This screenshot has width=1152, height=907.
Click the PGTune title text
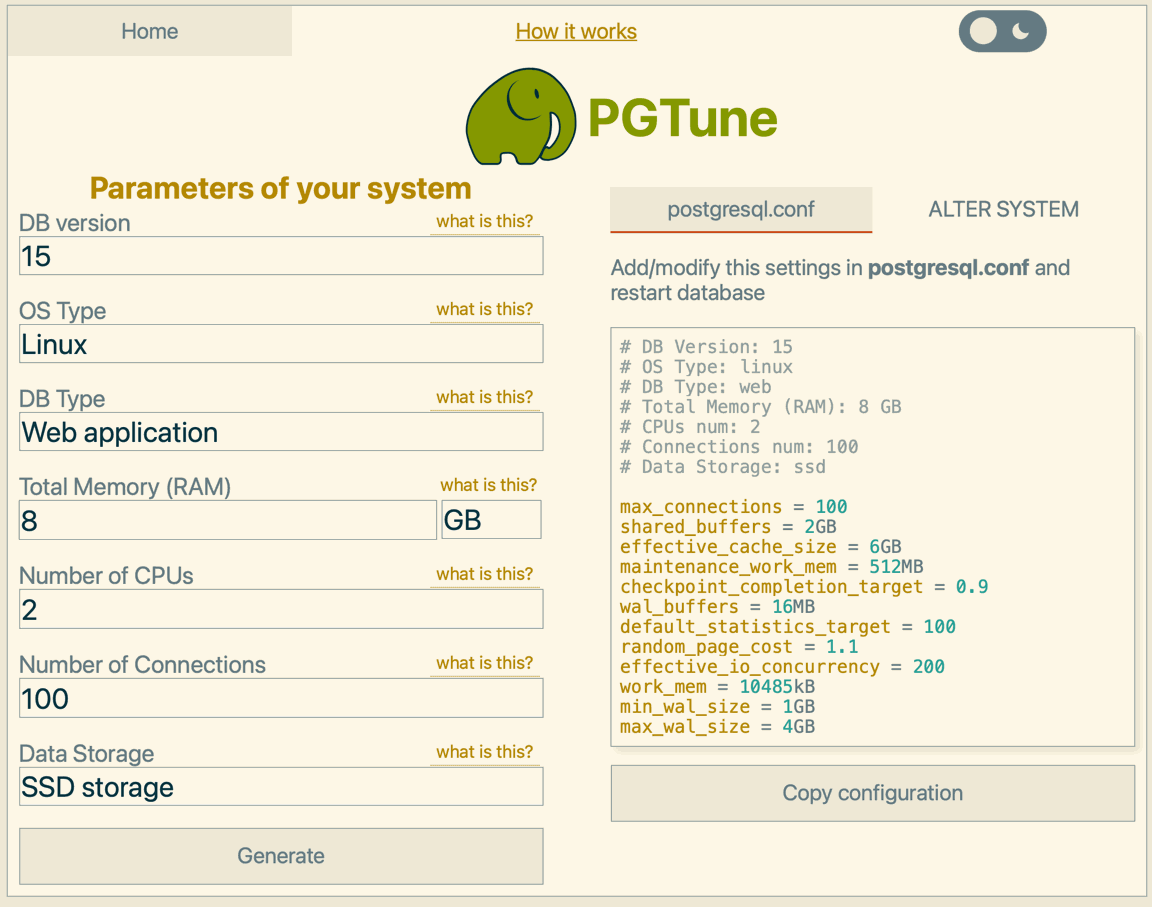tap(682, 118)
